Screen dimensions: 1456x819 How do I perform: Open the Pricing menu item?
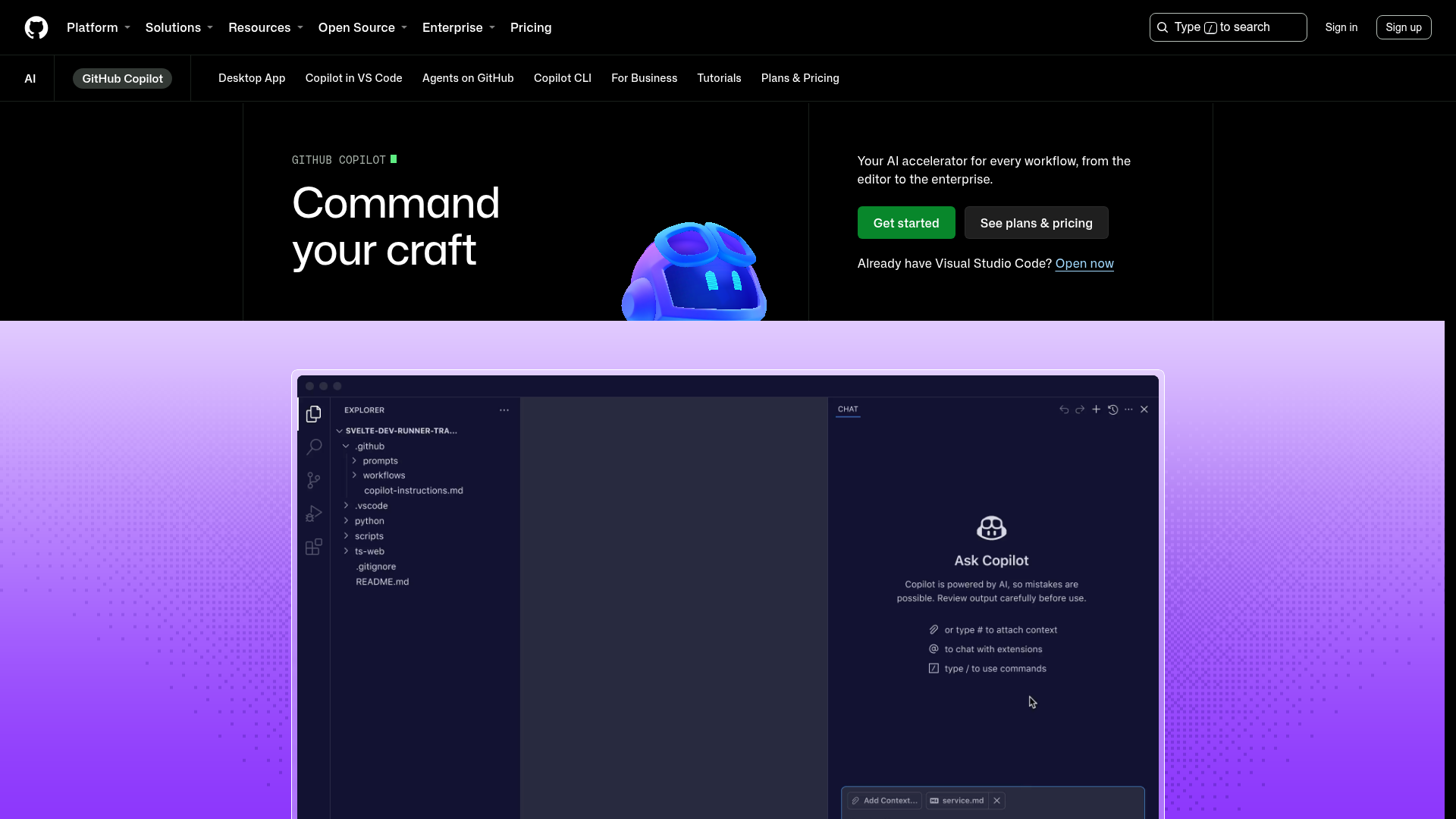point(531,27)
